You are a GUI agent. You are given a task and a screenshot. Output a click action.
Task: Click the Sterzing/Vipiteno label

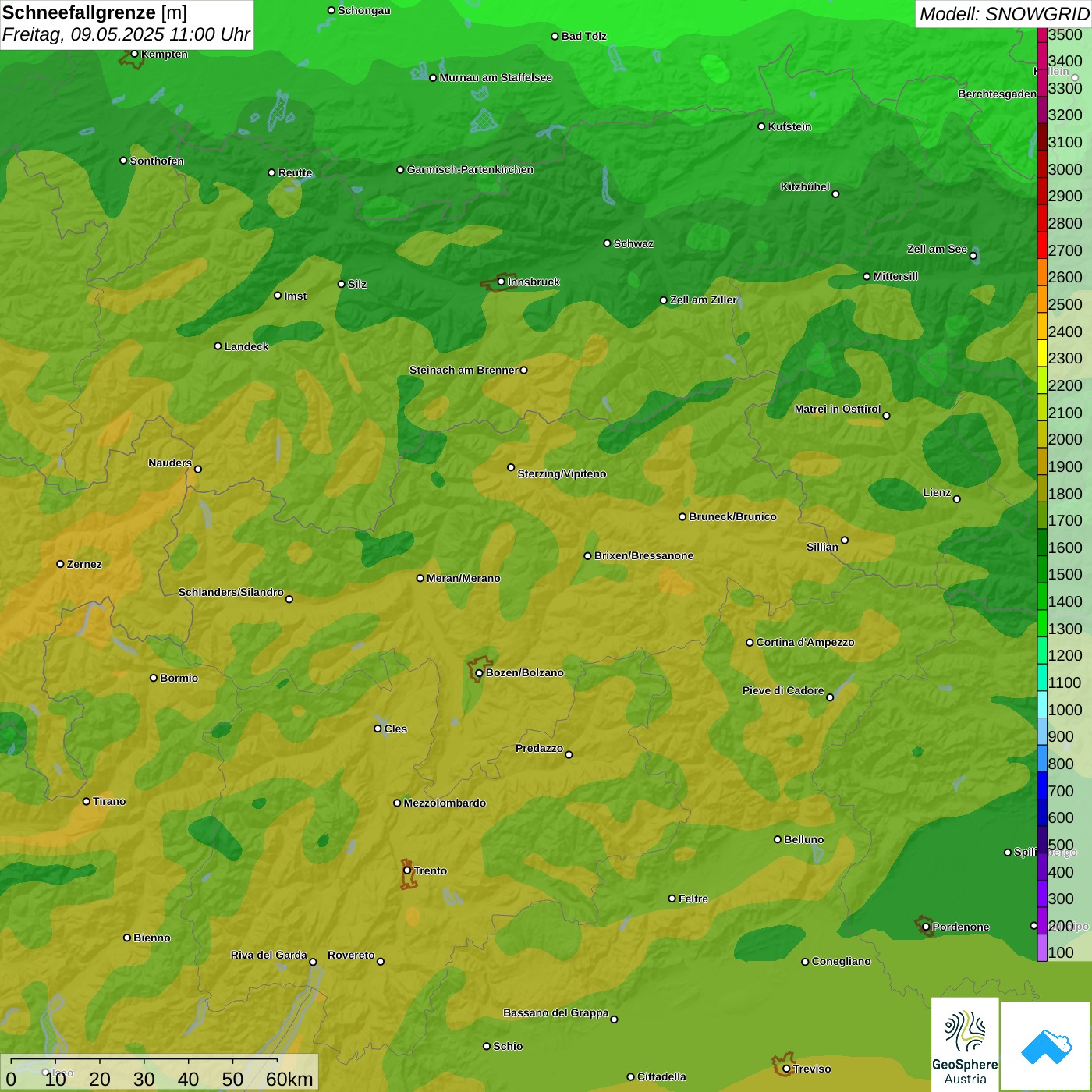562,473
